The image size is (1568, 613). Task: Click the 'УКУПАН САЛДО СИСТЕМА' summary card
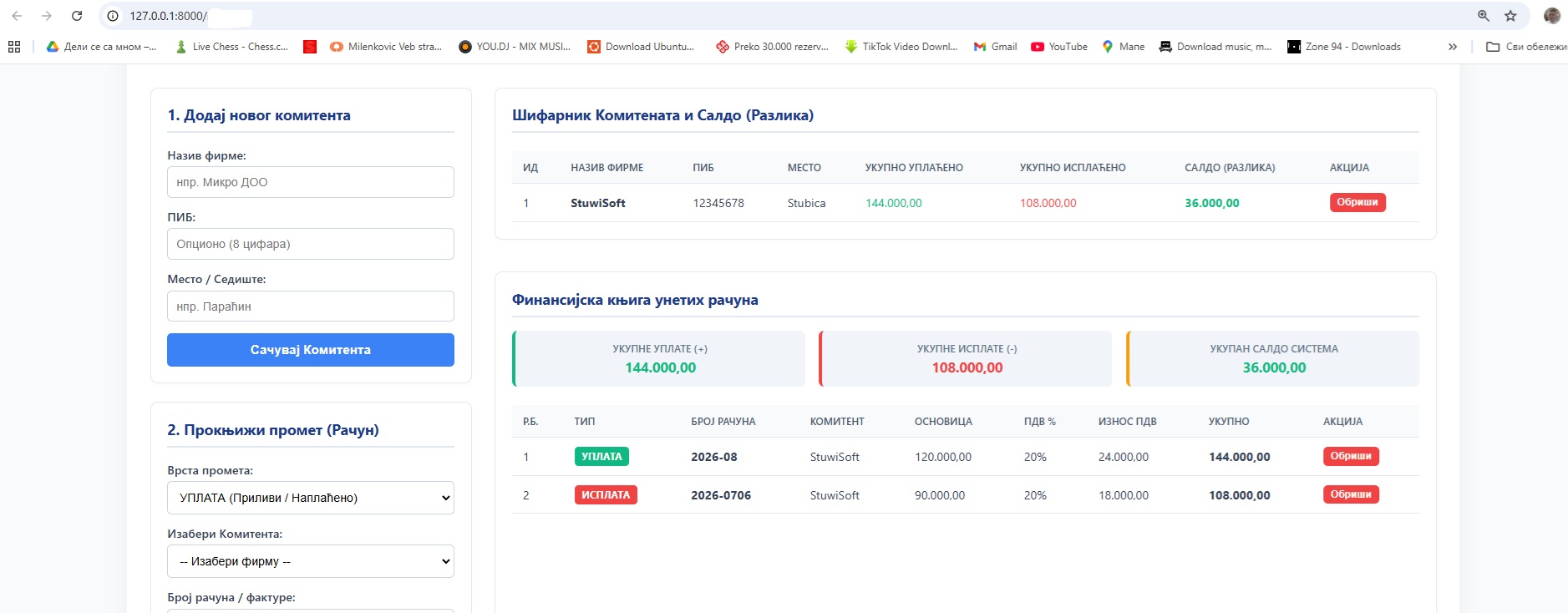tap(1273, 359)
